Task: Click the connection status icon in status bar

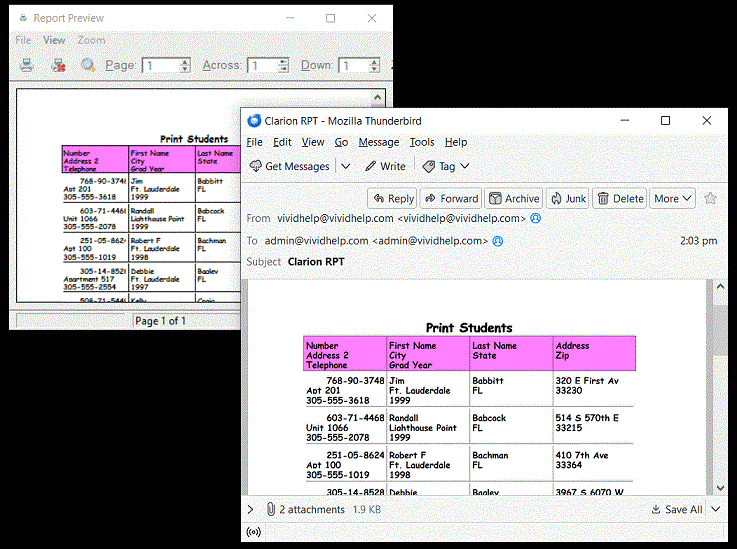Action: 254,532
